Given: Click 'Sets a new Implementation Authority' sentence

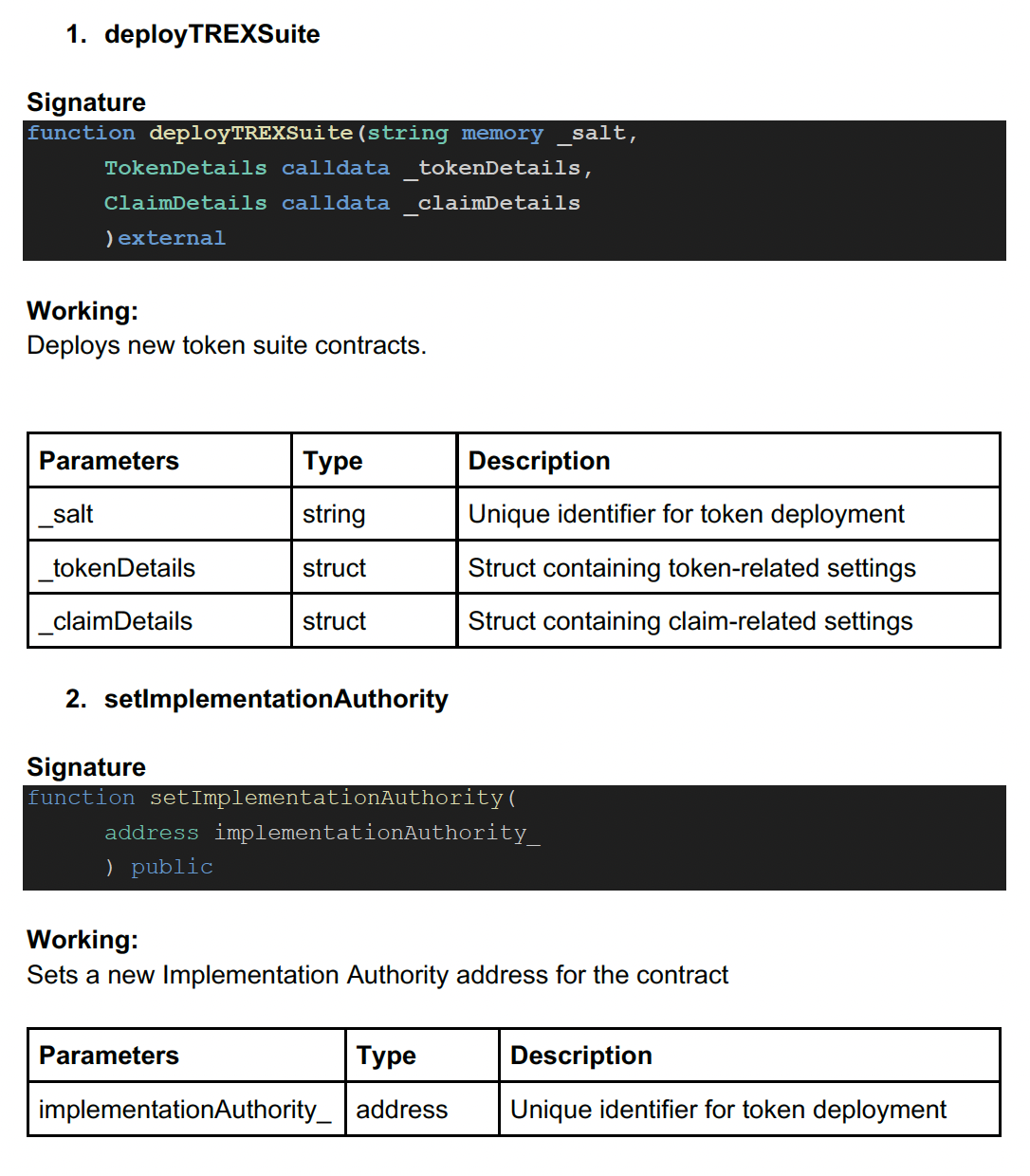Looking at the screenshot, I should [377, 975].
